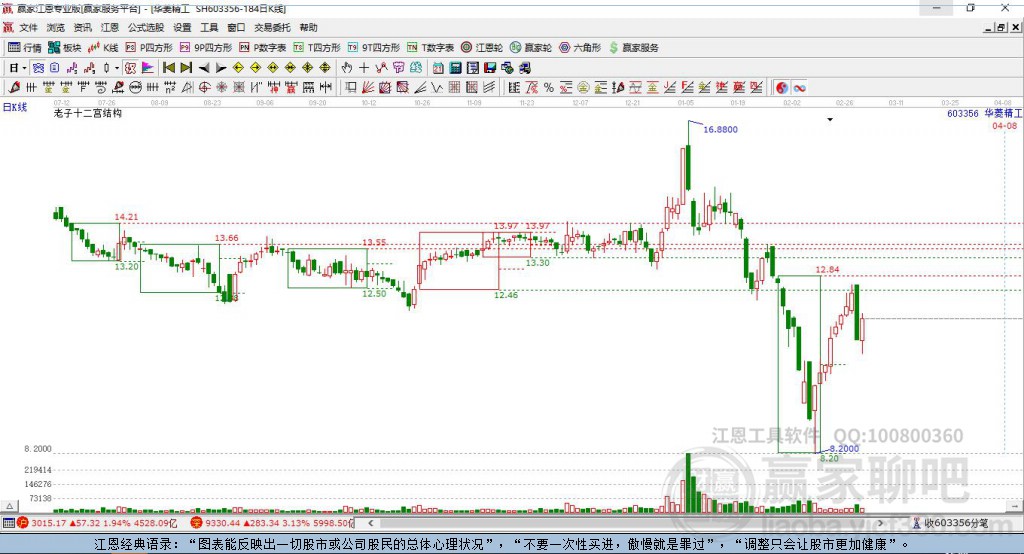1024x554 pixels.
Task: Open the 赢家轮 wheel tool
Action: (x=531, y=48)
